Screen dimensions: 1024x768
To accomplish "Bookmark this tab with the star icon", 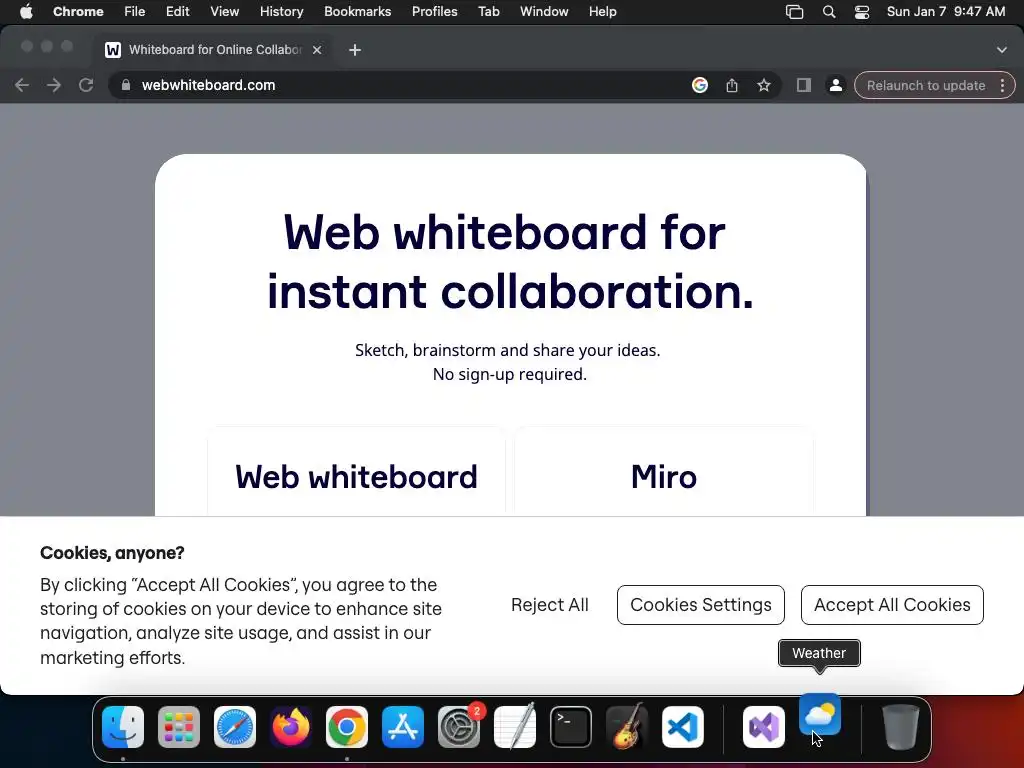I will pyautogui.click(x=764, y=85).
